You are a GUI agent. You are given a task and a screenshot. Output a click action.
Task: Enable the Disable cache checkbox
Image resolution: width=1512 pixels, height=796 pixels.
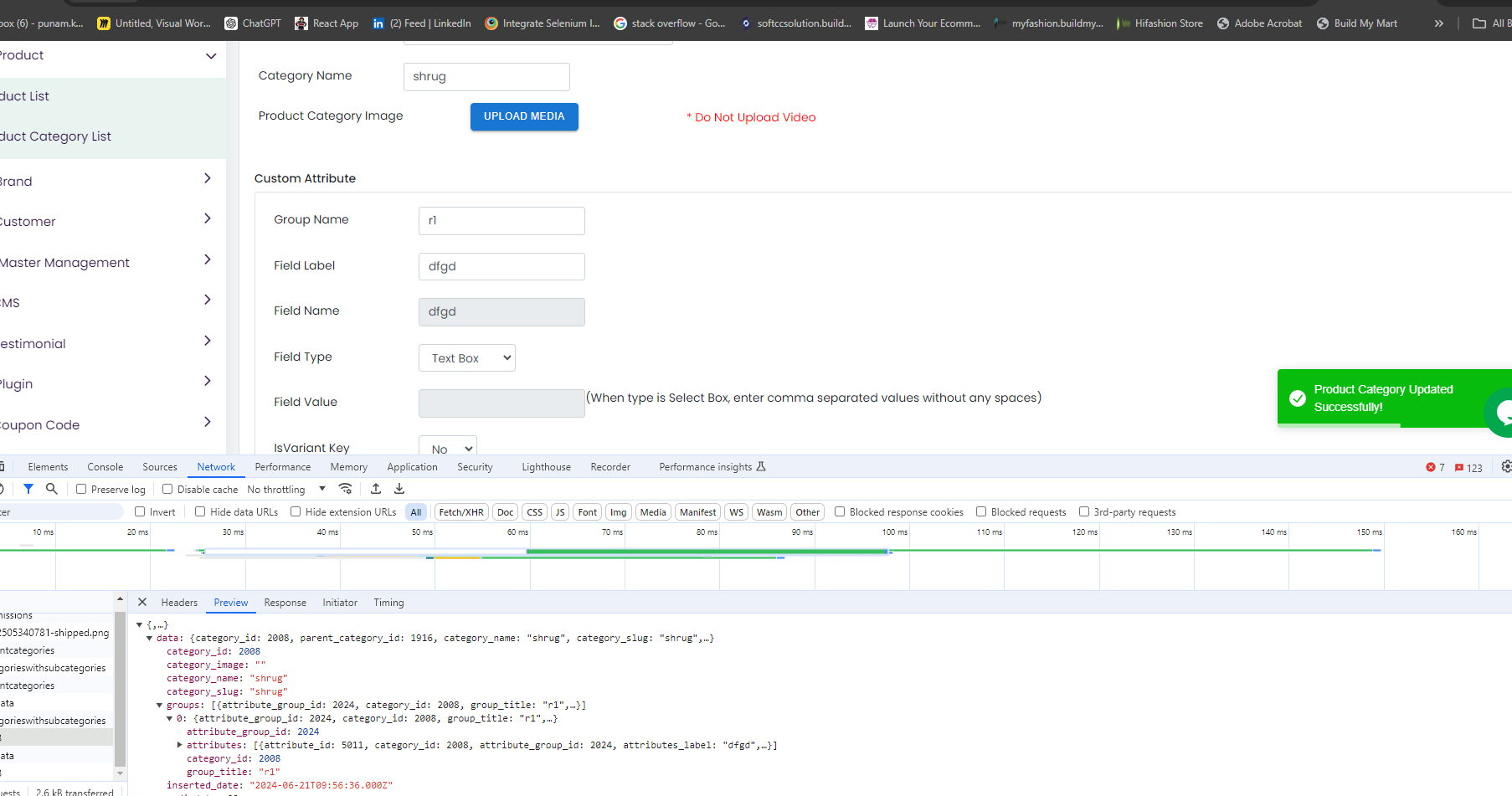pyautogui.click(x=167, y=489)
